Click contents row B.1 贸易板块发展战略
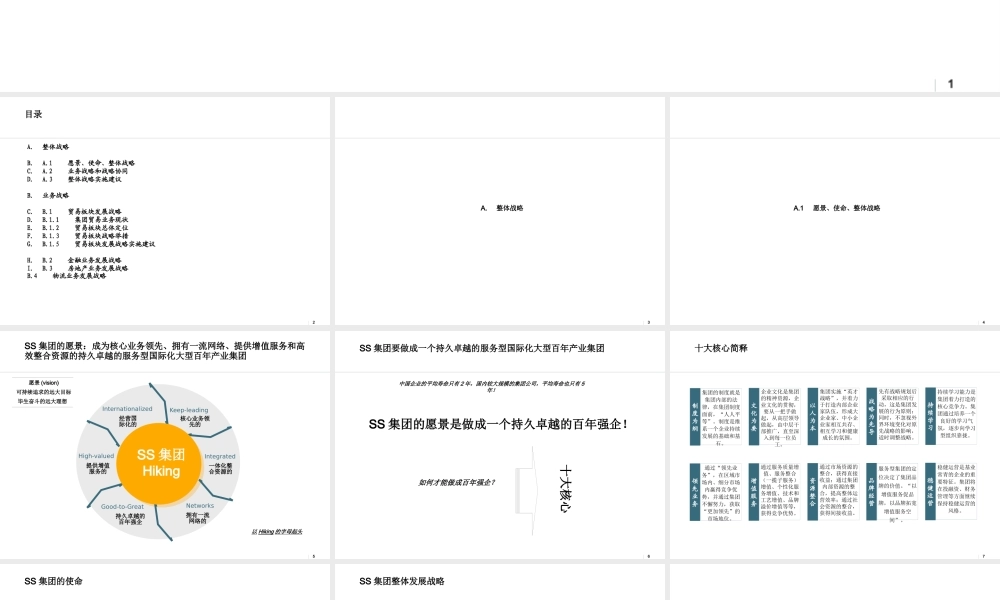 click(x=74, y=212)
